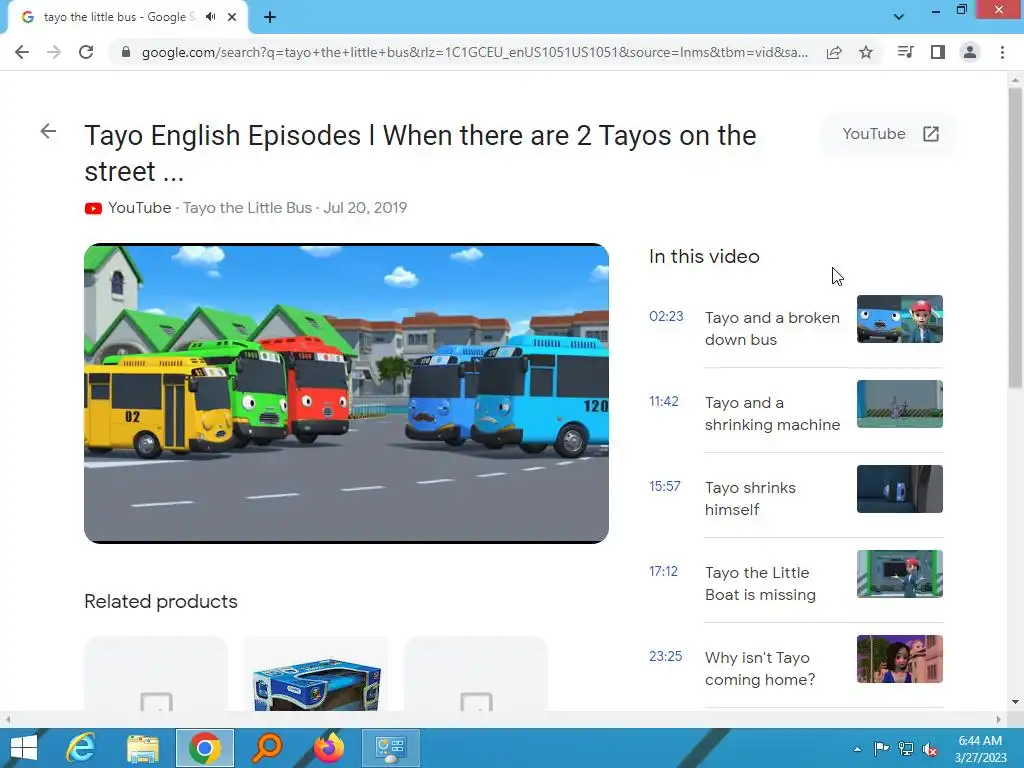Click 'Tayo the Little Bus' channel text
This screenshot has height=768, width=1024.
(247, 208)
